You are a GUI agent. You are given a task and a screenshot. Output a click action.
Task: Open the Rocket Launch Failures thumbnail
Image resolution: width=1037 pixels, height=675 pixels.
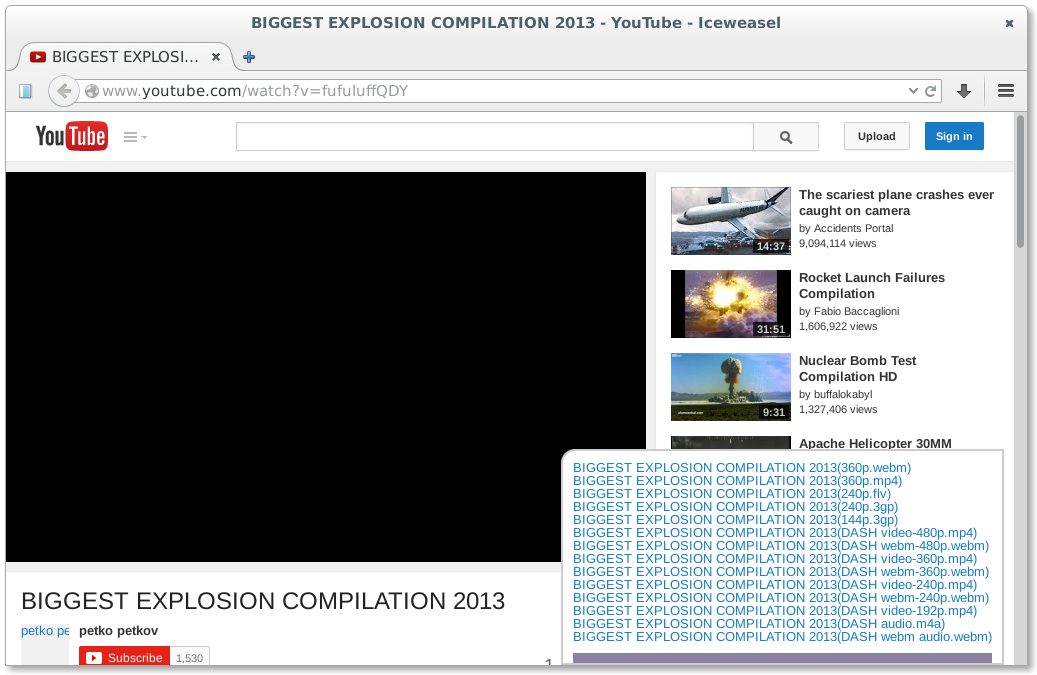pyautogui.click(x=730, y=304)
